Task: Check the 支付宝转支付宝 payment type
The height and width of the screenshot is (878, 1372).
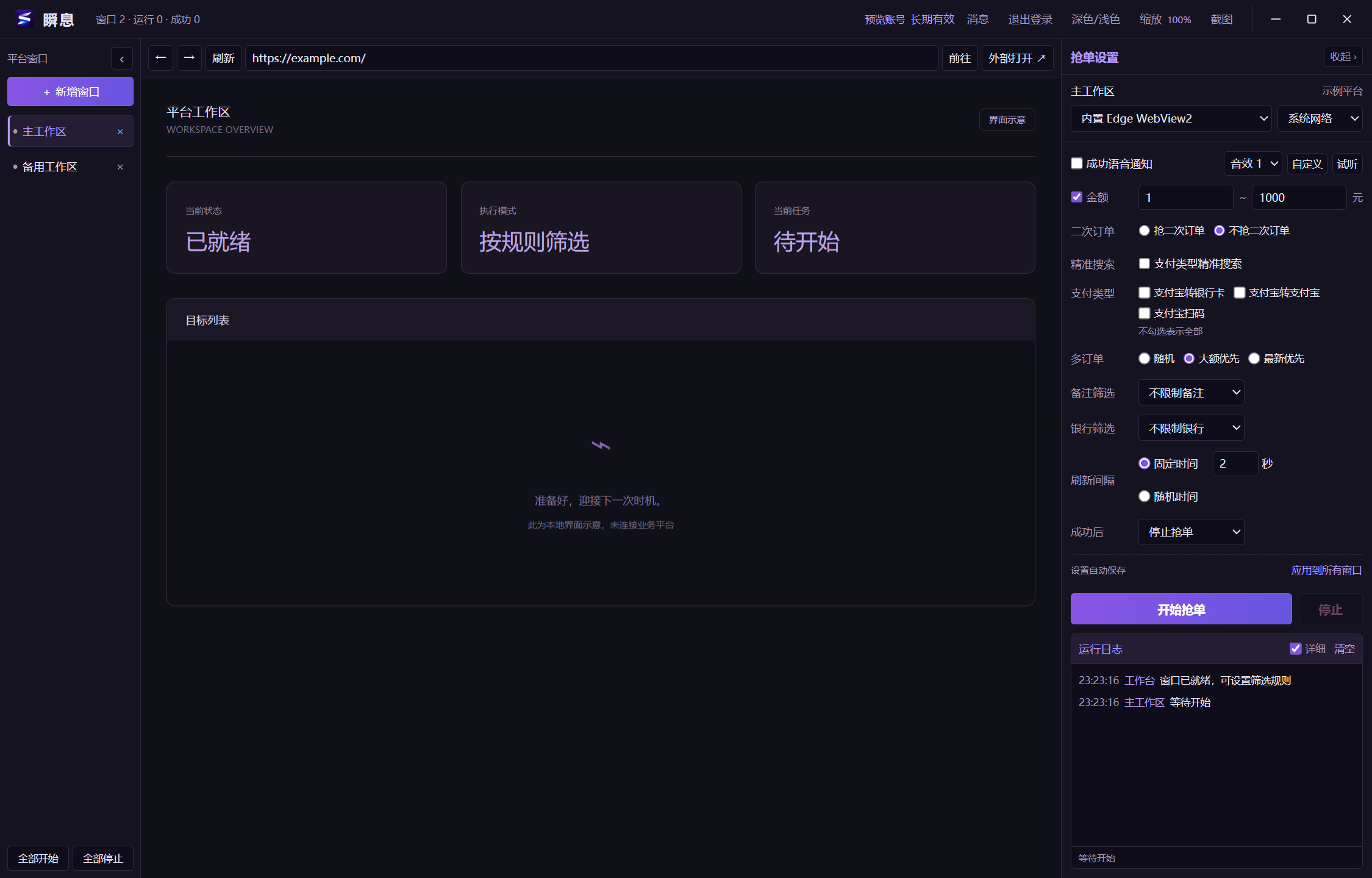Action: (1240, 293)
